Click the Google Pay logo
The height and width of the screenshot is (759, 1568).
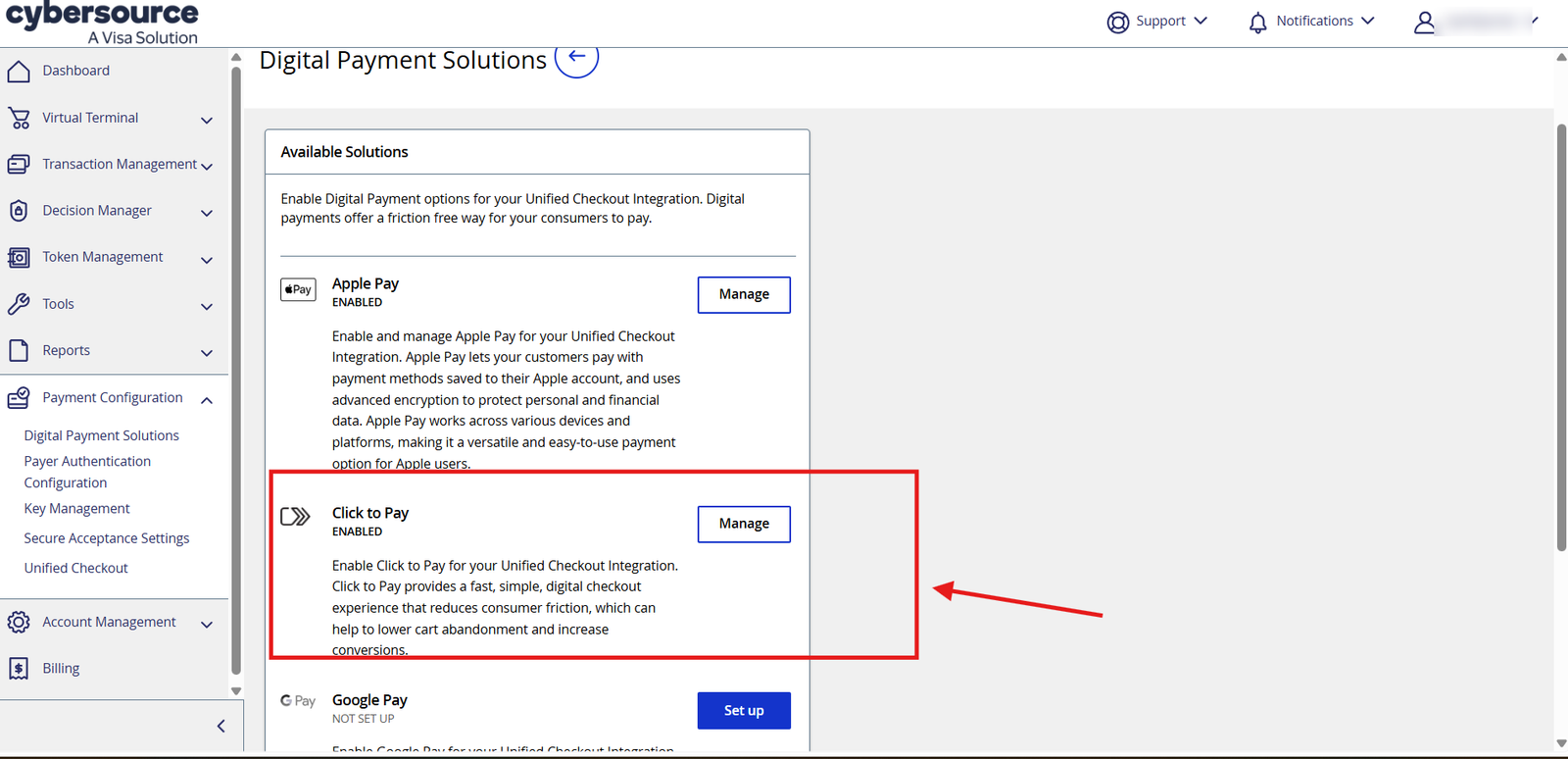point(298,701)
